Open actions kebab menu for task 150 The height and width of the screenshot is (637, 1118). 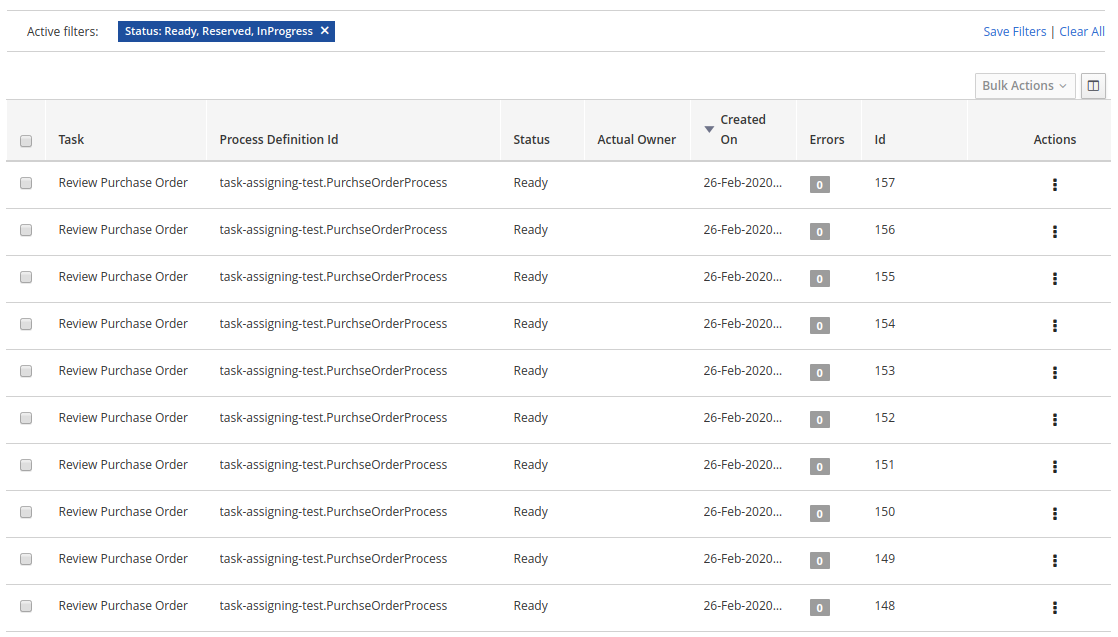point(1054,514)
